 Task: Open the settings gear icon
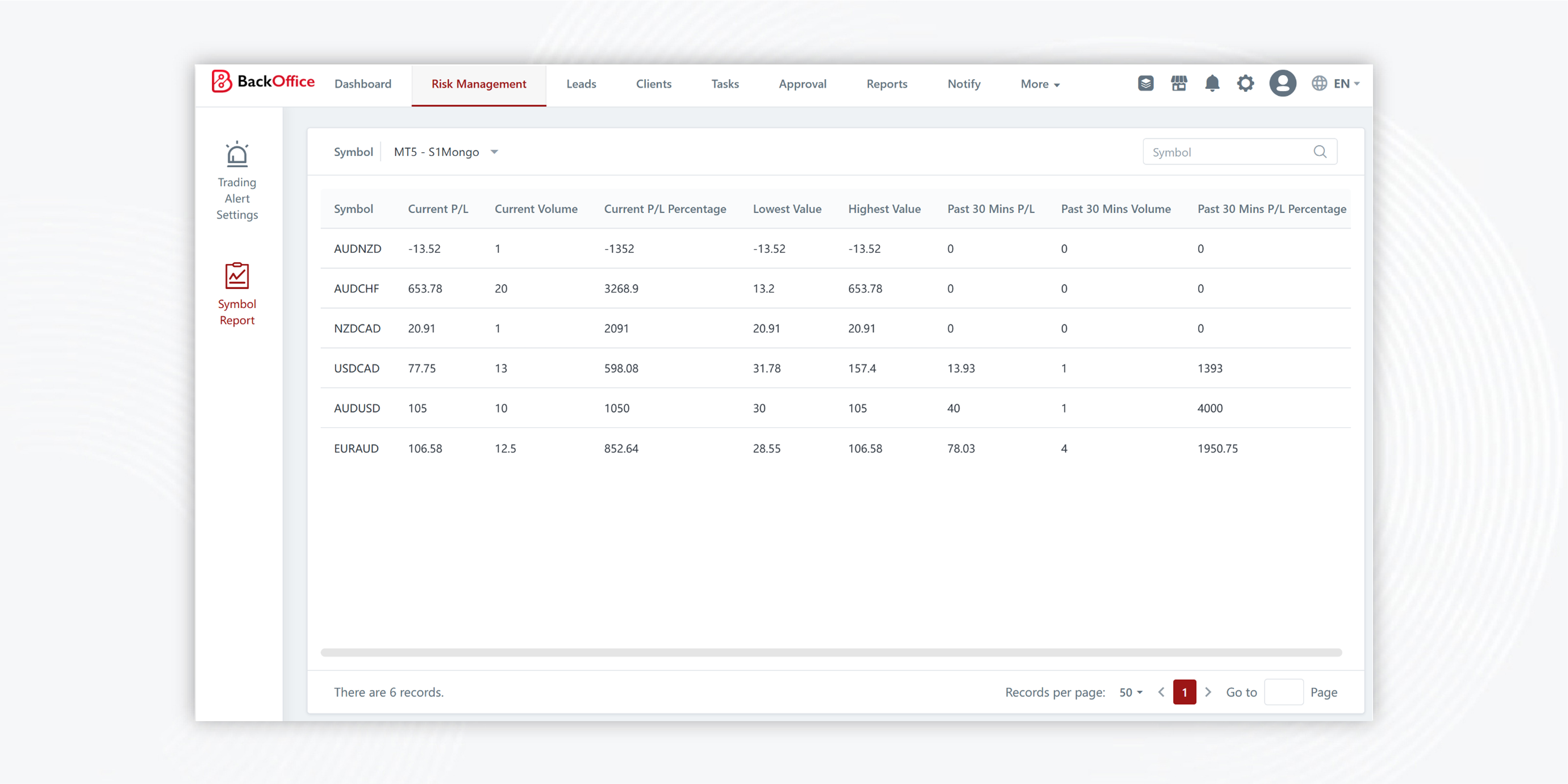tap(1245, 83)
